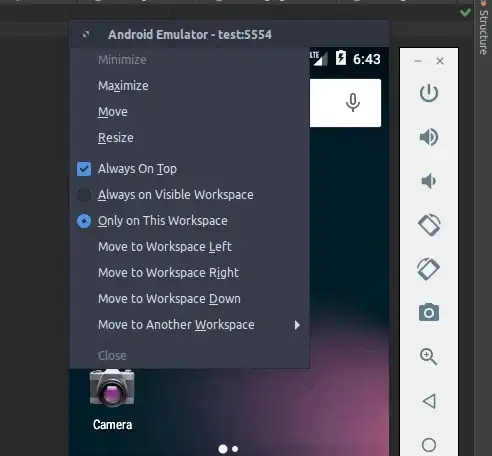Lower volume with the Volume Down icon

pyautogui.click(x=429, y=181)
